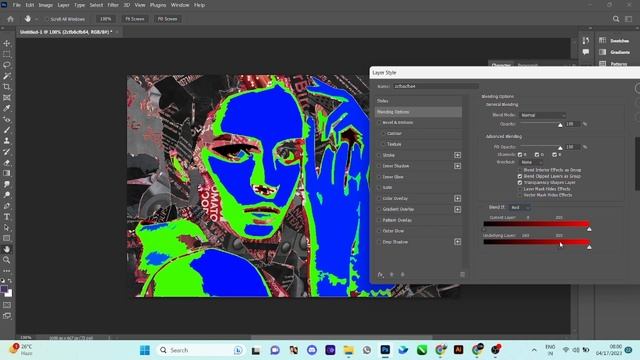640x360 pixels.
Task: Select the Horizontal Type tool
Action: (x=7, y=217)
